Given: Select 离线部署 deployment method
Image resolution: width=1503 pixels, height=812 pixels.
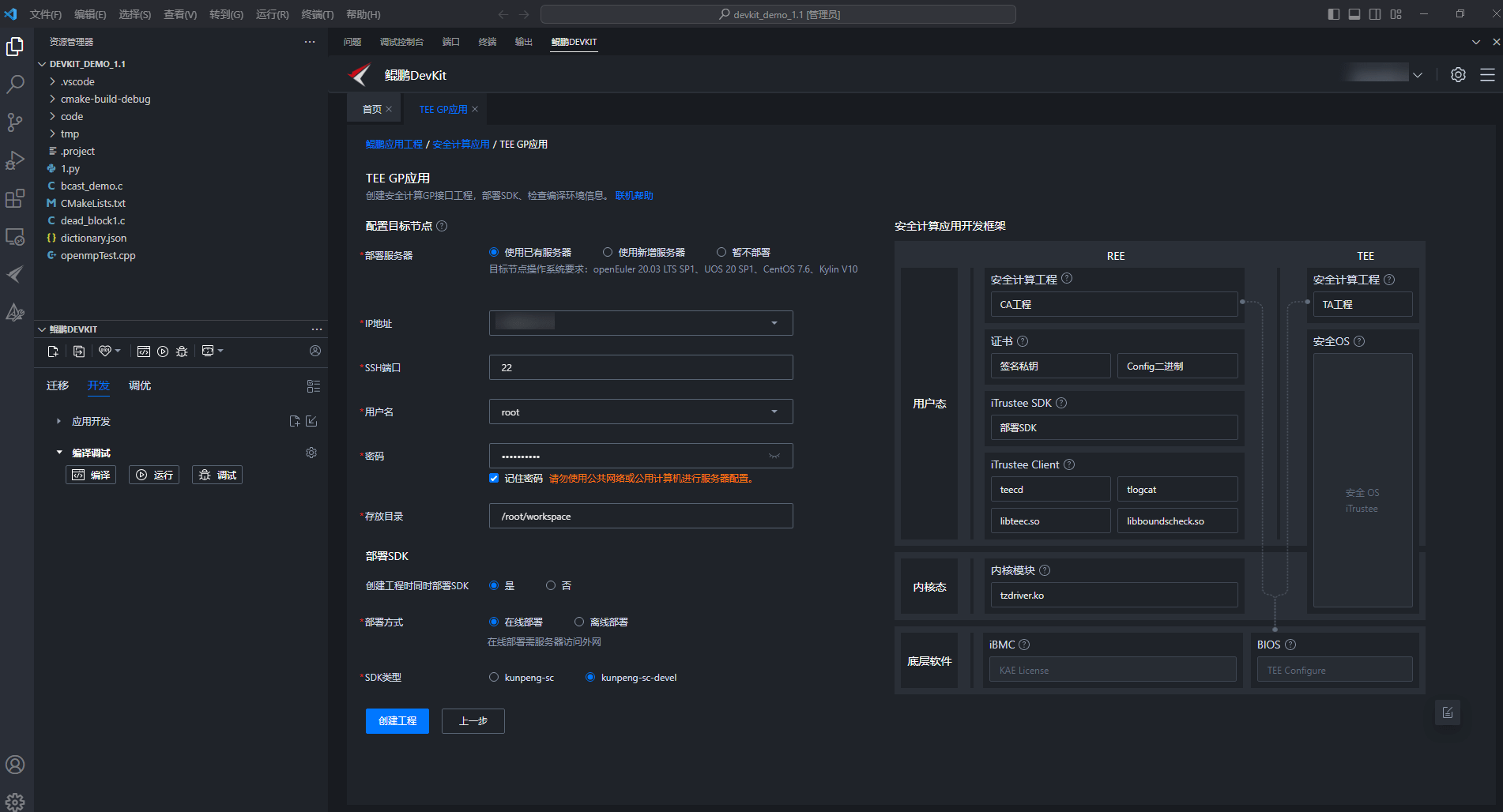Looking at the screenshot, I should pos(579,622).
